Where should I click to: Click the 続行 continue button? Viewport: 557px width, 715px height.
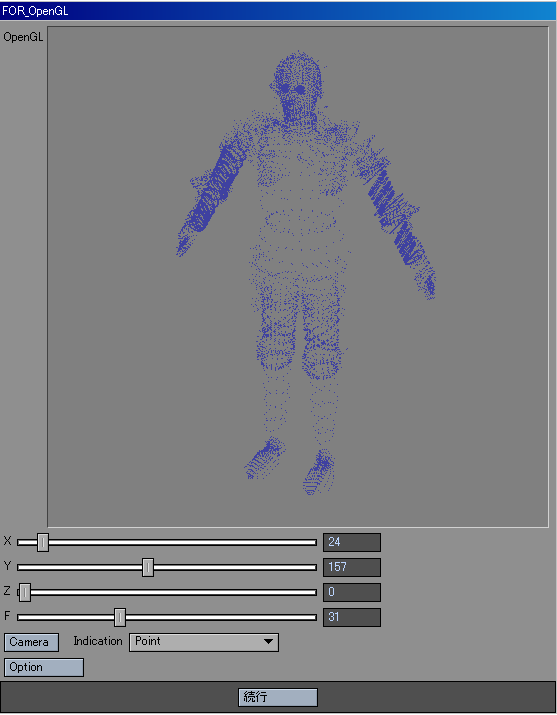click(278, 697)
